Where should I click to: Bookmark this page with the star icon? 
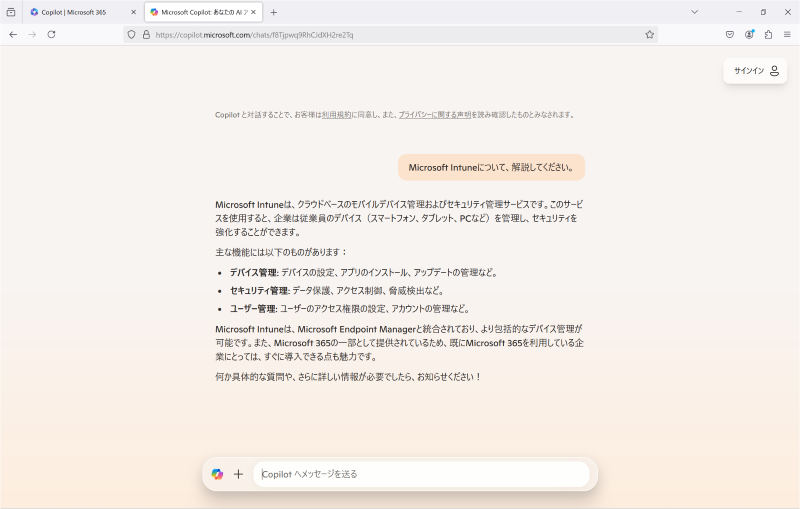649,35
